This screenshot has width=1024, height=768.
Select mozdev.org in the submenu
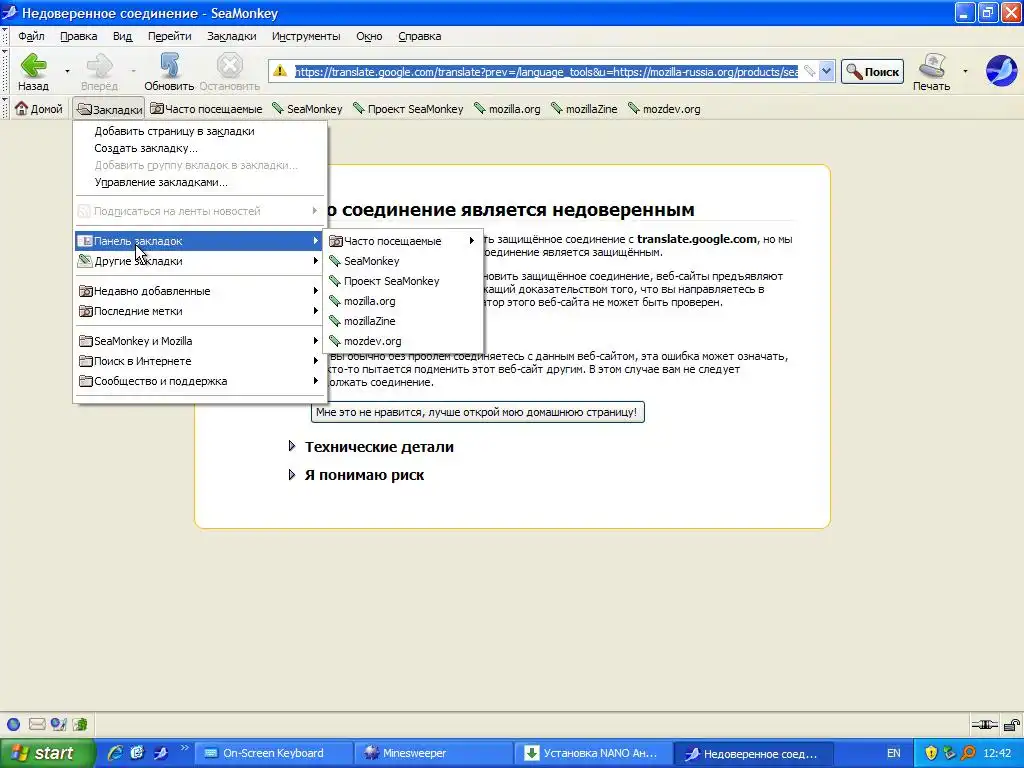(x=403, y=341)
